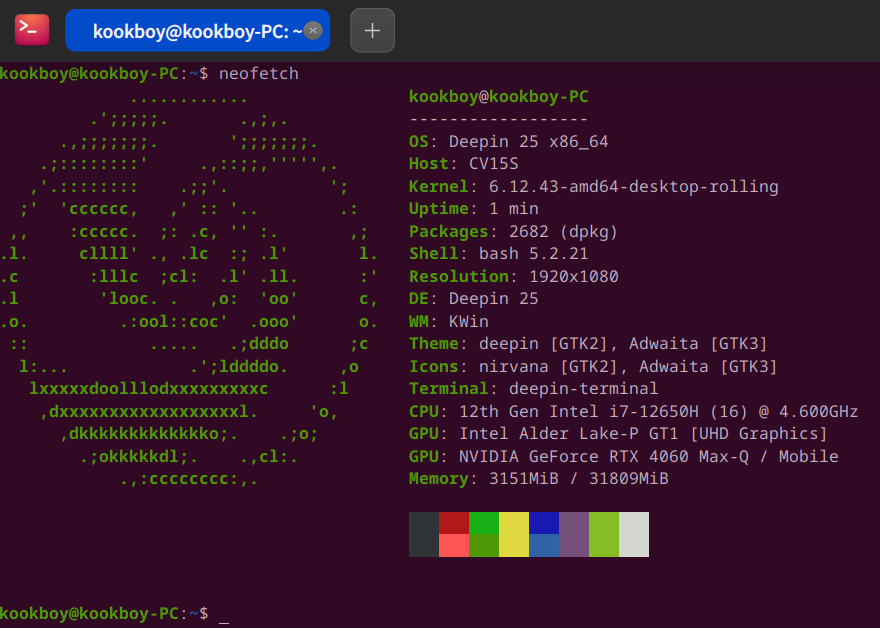
Task: Click the green kookboy@kookboy-PC neofetch header
Action: [x=498, y=97]
